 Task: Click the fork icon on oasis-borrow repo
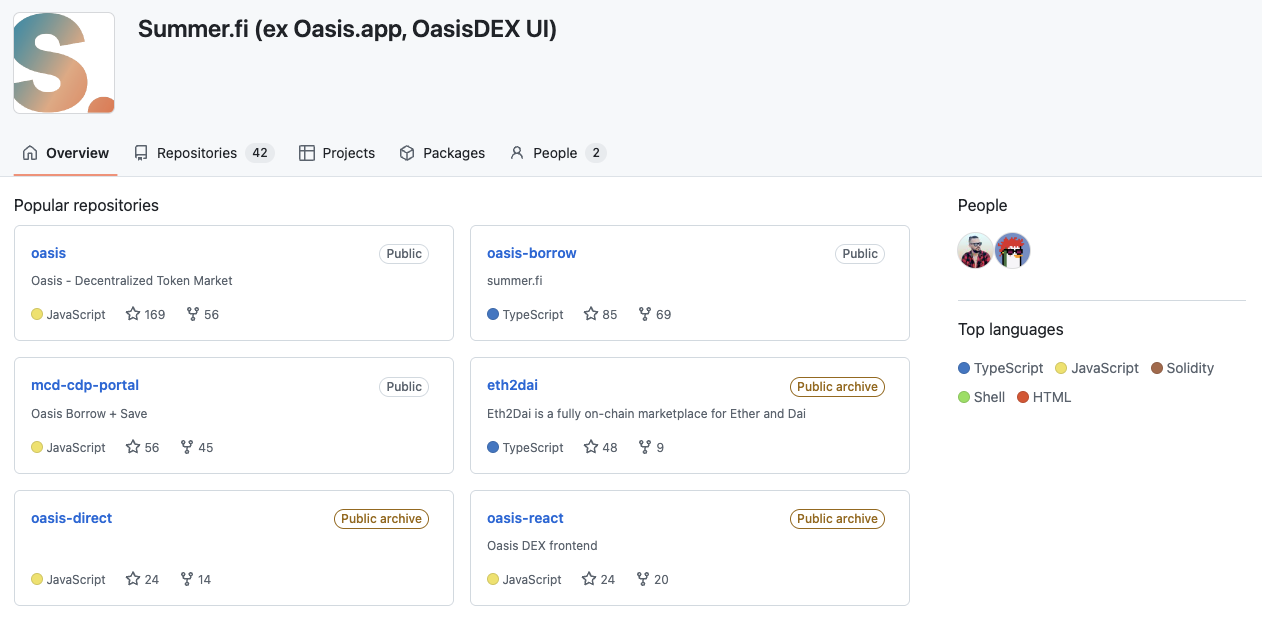(645, 314)
